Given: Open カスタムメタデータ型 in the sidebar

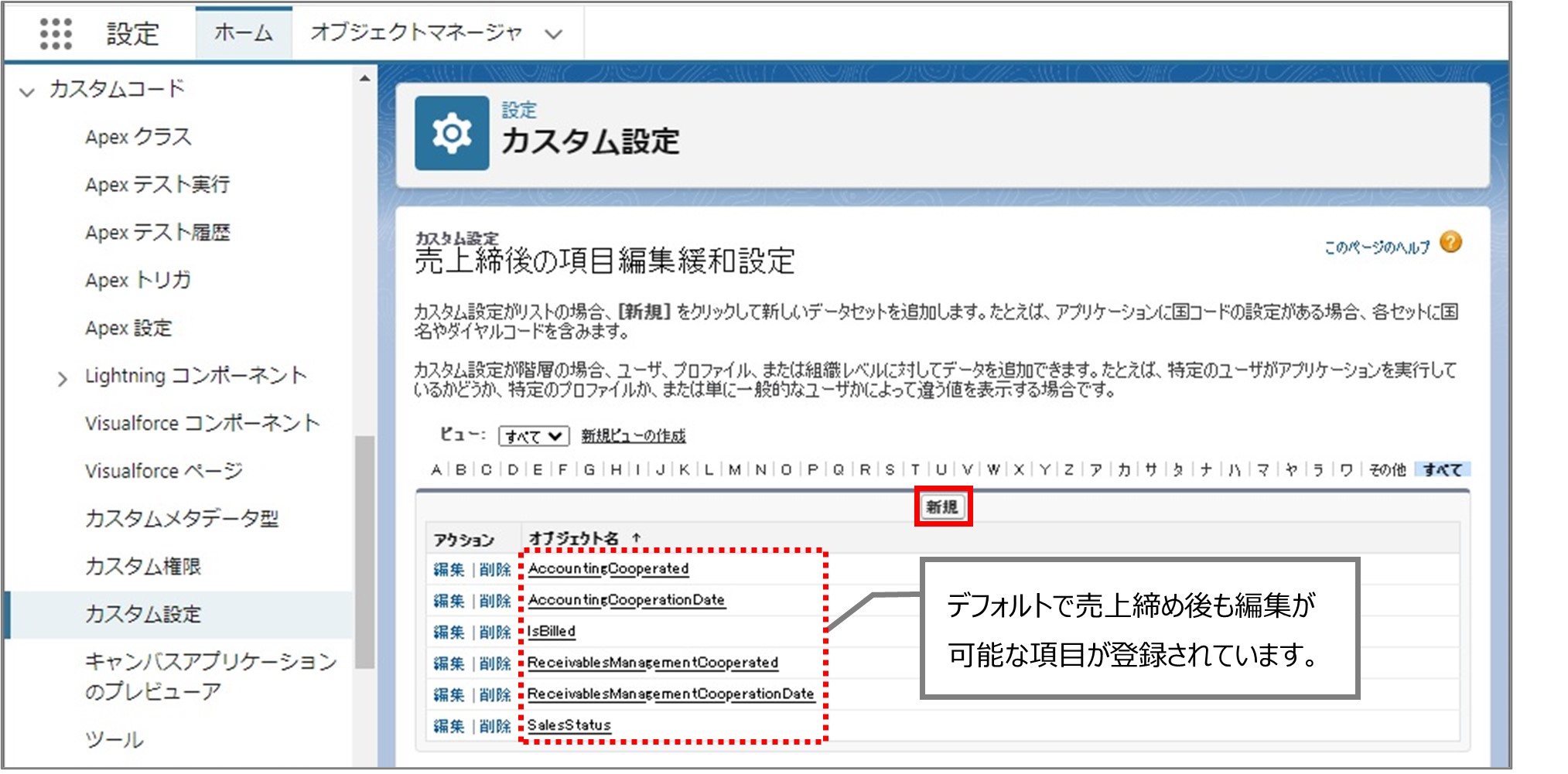Looking at the screenshot, I should [x=181, y=519].
